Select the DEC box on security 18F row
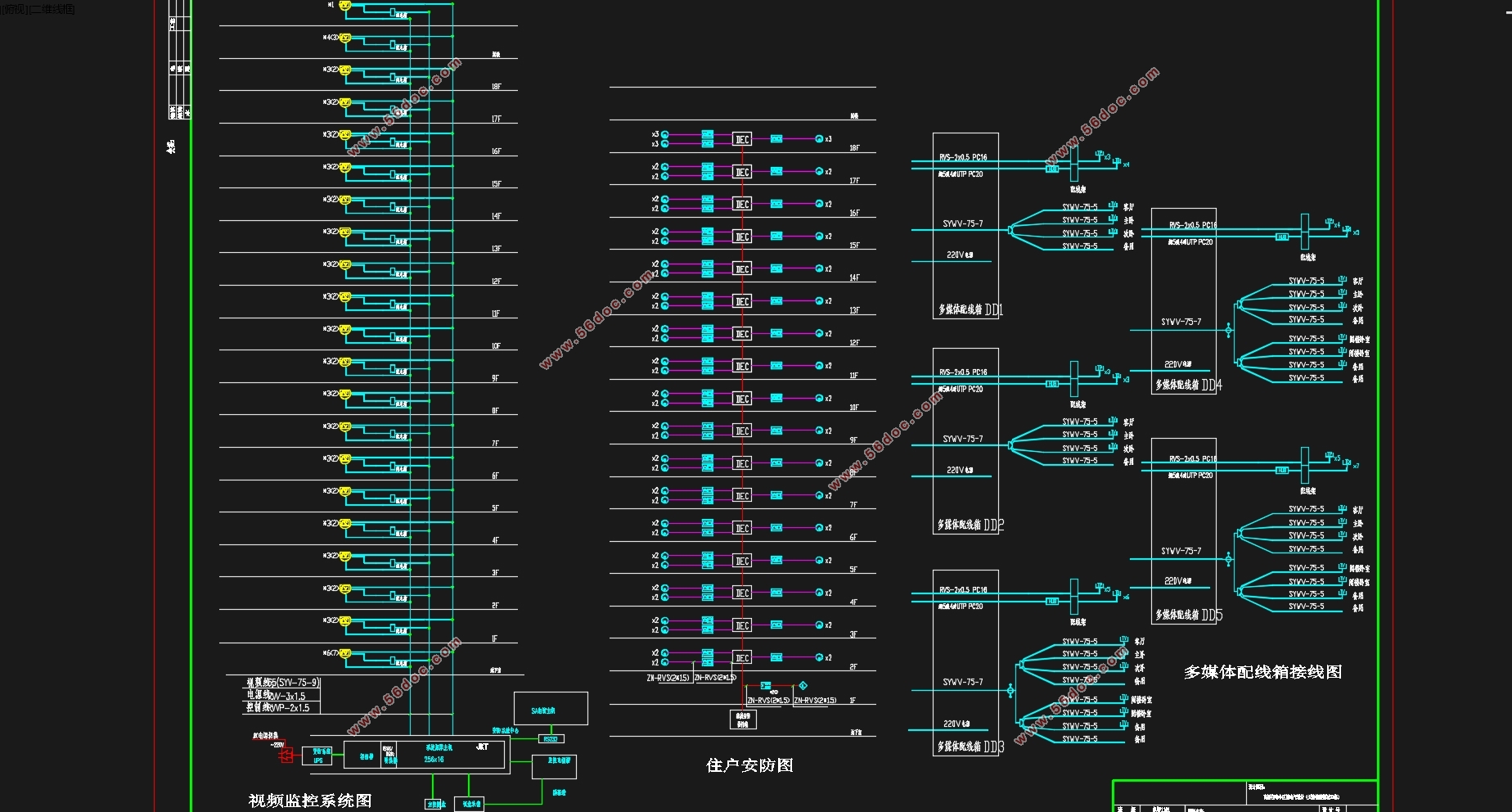This screenshot has width=1512, height=812. (742, 140)
